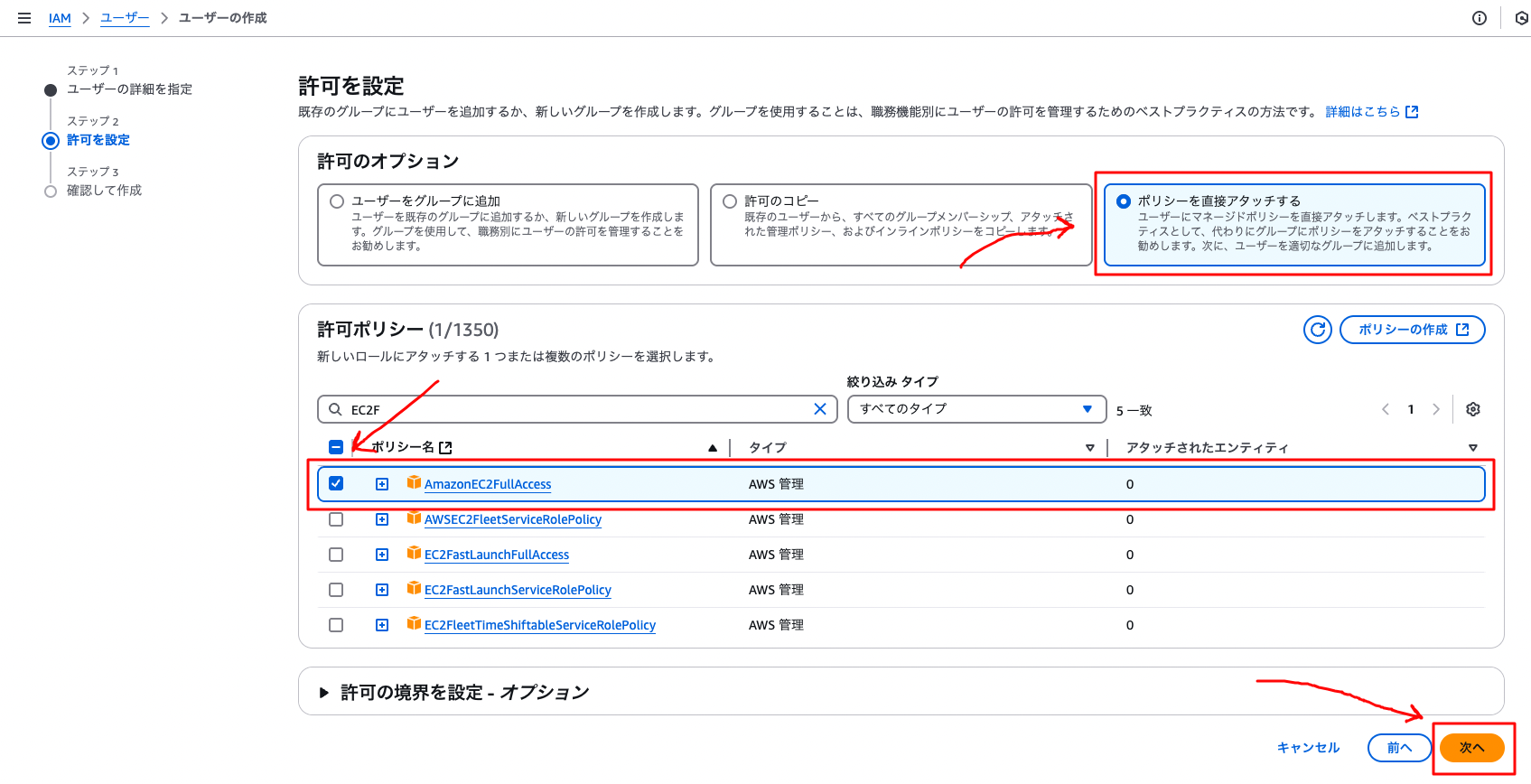Screen dimensions: 1531x784
Task: Expand EC2FleetTimeShiftableServiceRolePolicy details
Action: pyautogui.click(x=382, y=625)
